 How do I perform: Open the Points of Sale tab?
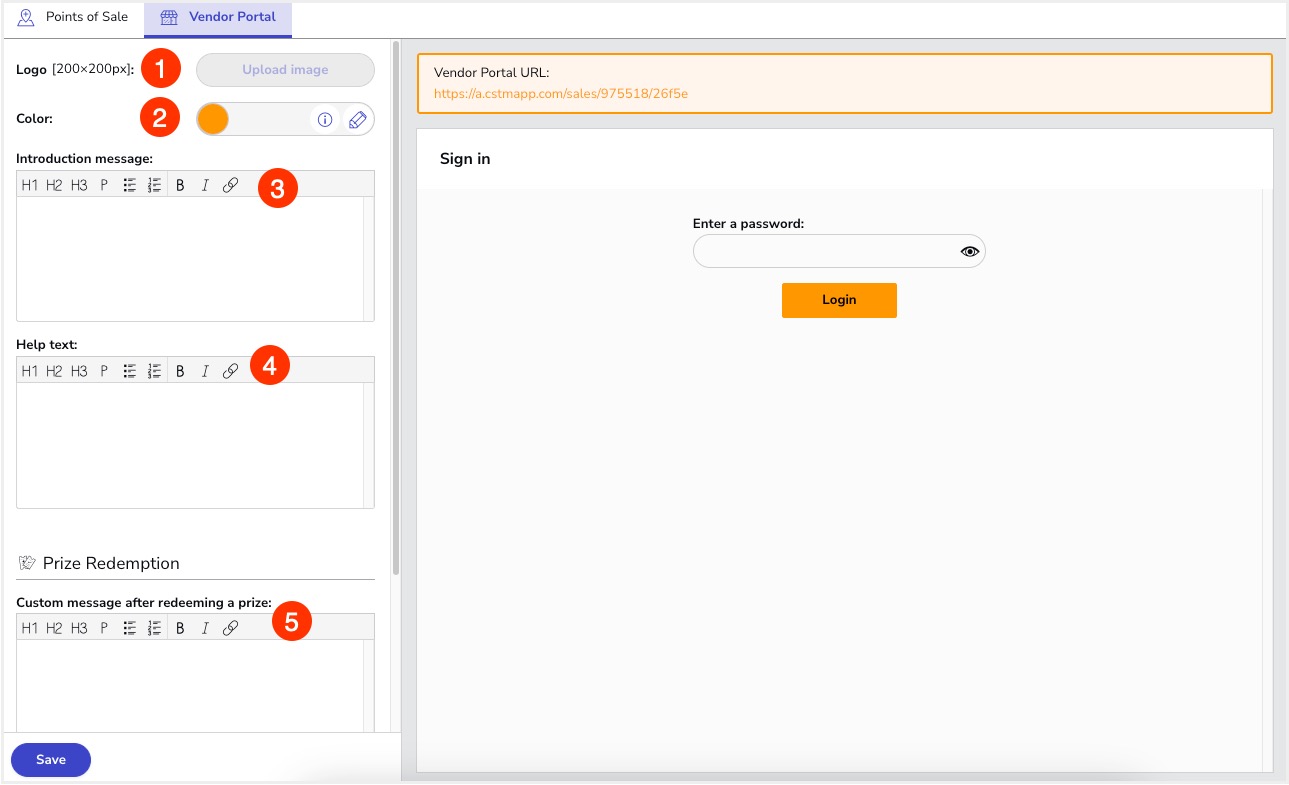(x=74, y=18)
